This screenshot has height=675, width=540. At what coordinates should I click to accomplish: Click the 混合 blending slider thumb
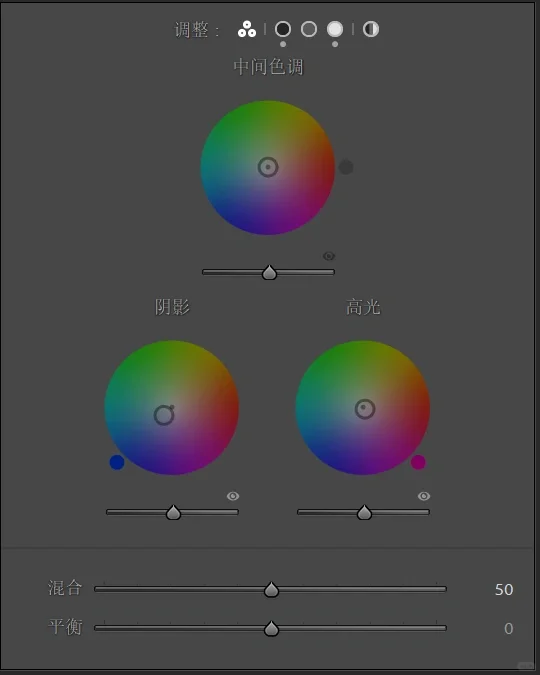coord(271,589)
